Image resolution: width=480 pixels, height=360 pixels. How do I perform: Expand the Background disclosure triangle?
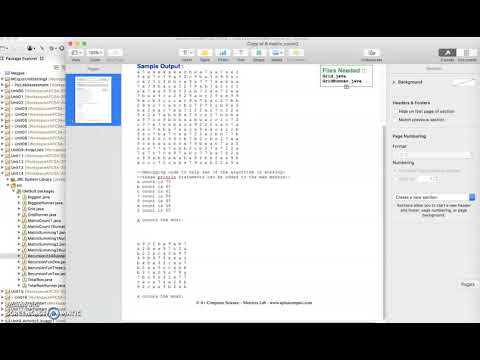[x=394, y=82]
